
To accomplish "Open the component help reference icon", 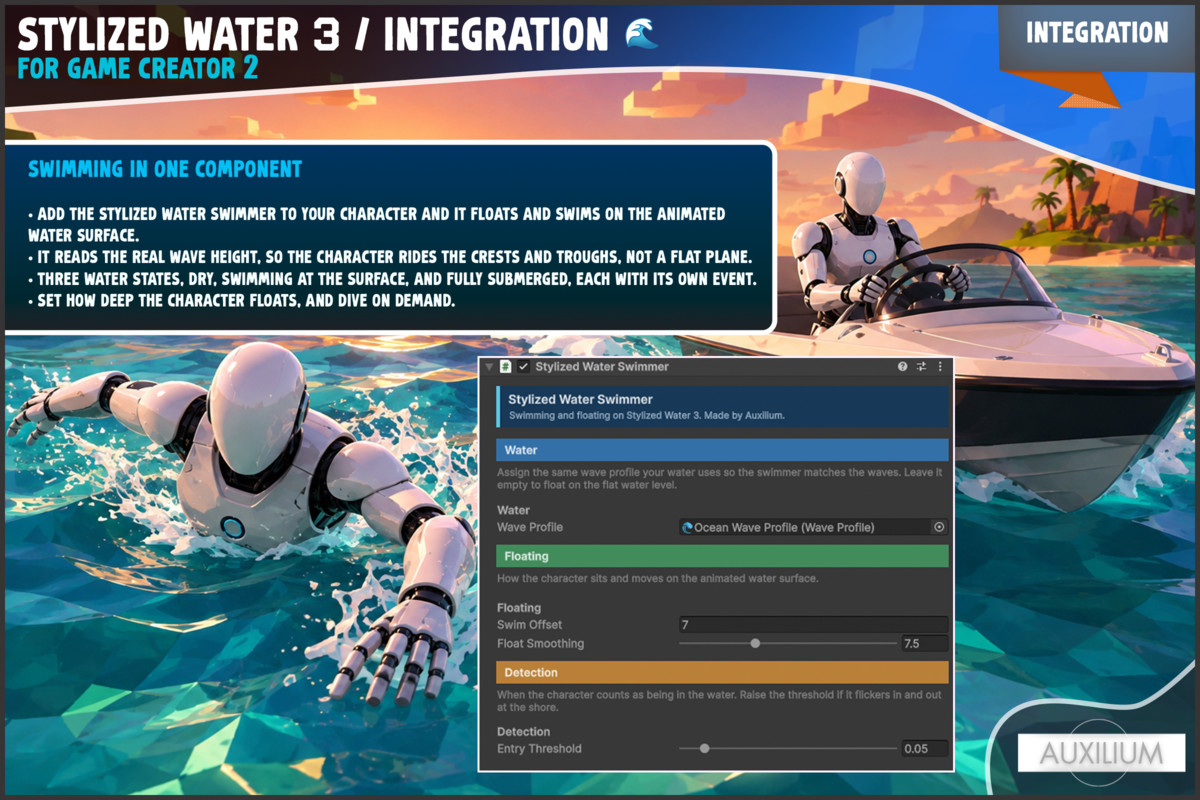I will coord(903,367).
